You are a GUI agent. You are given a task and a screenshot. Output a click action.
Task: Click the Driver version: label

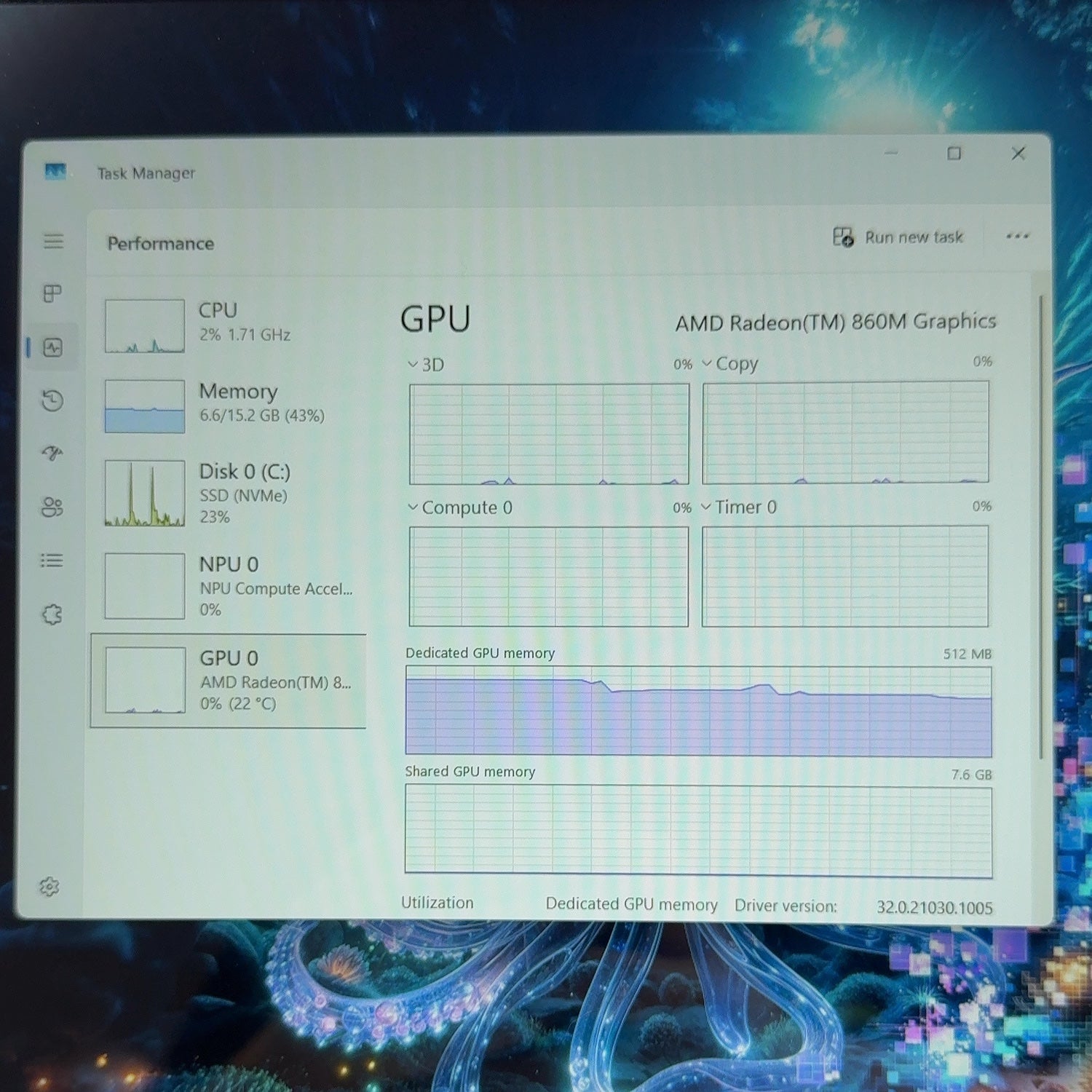click(786, 906)
